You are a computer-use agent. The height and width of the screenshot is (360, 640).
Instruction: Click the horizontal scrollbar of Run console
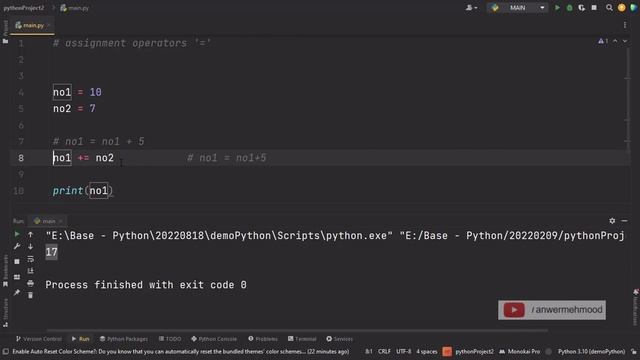(x=297, y=330)
